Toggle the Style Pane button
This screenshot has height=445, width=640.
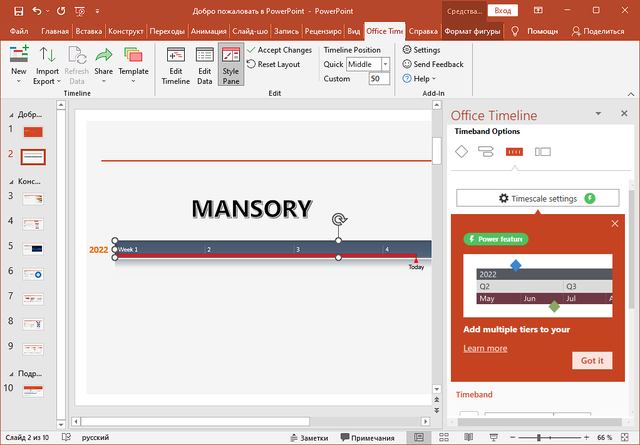tap(230, 65)
